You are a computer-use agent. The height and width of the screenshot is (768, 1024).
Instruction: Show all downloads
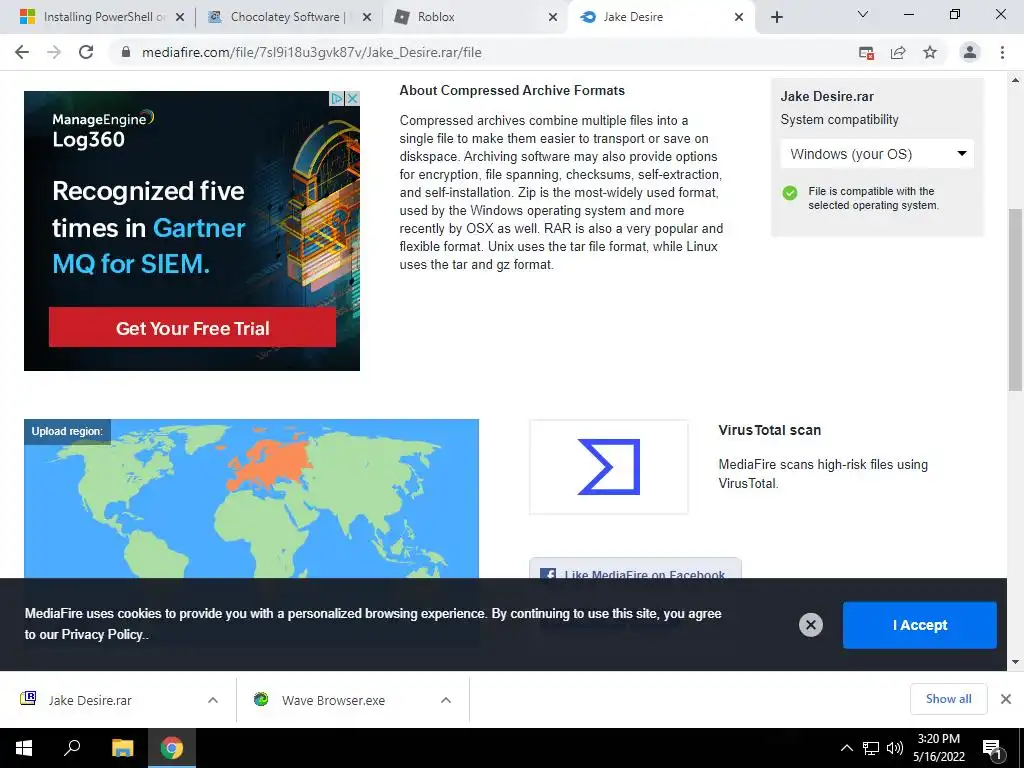pyautogui.click(x=948, y=699)
